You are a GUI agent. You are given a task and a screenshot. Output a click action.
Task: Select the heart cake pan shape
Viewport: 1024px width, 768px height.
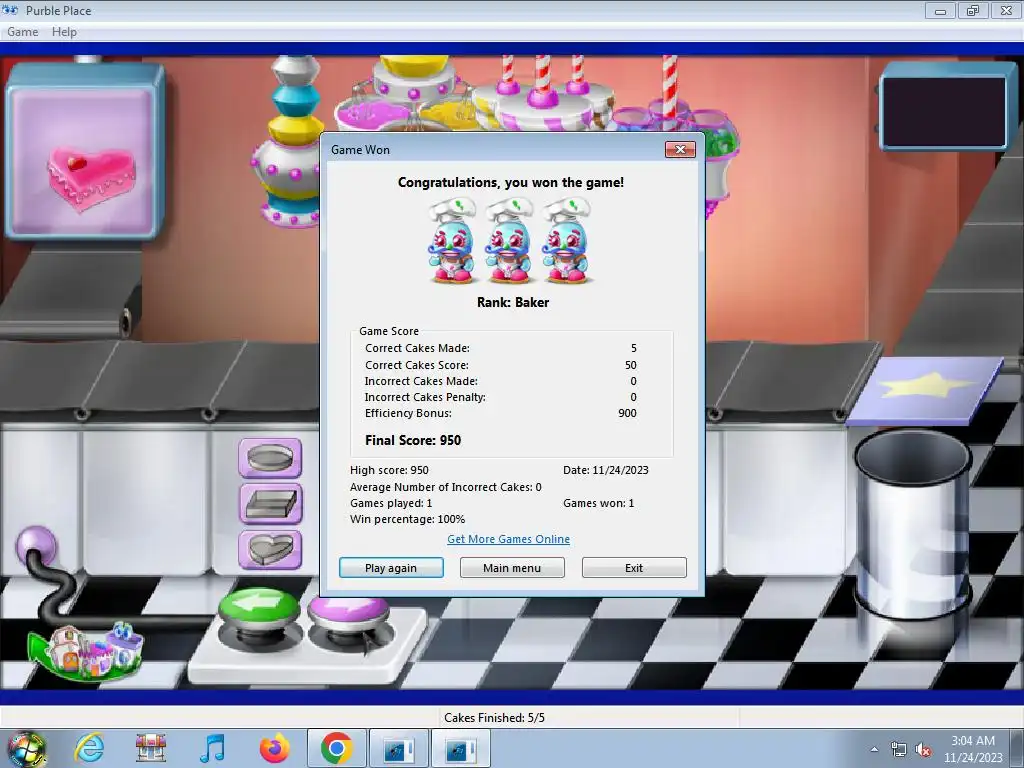click(270, 549)
